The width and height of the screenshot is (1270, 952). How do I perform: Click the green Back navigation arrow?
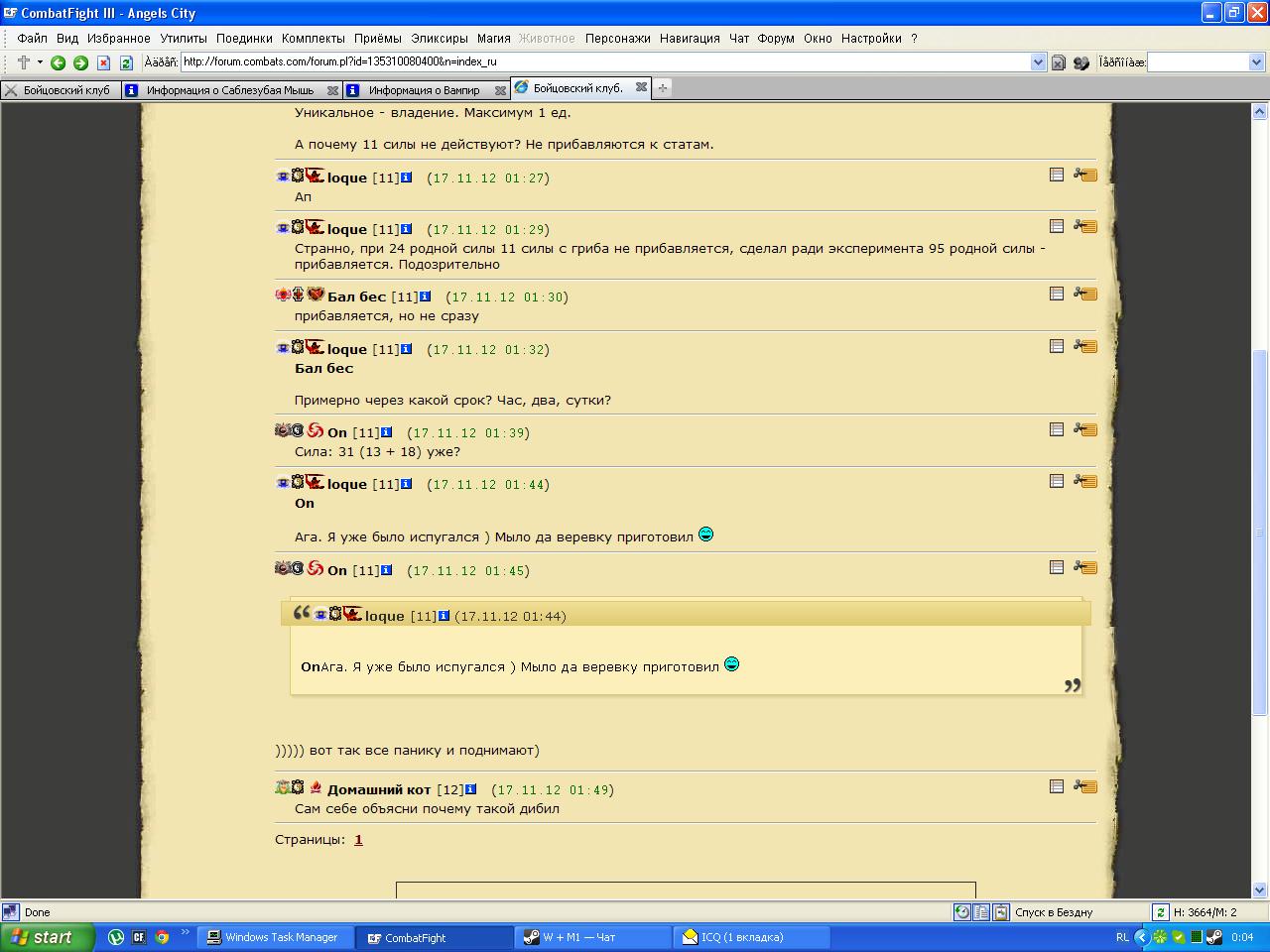pyautogui.click(x=58, y=62)
